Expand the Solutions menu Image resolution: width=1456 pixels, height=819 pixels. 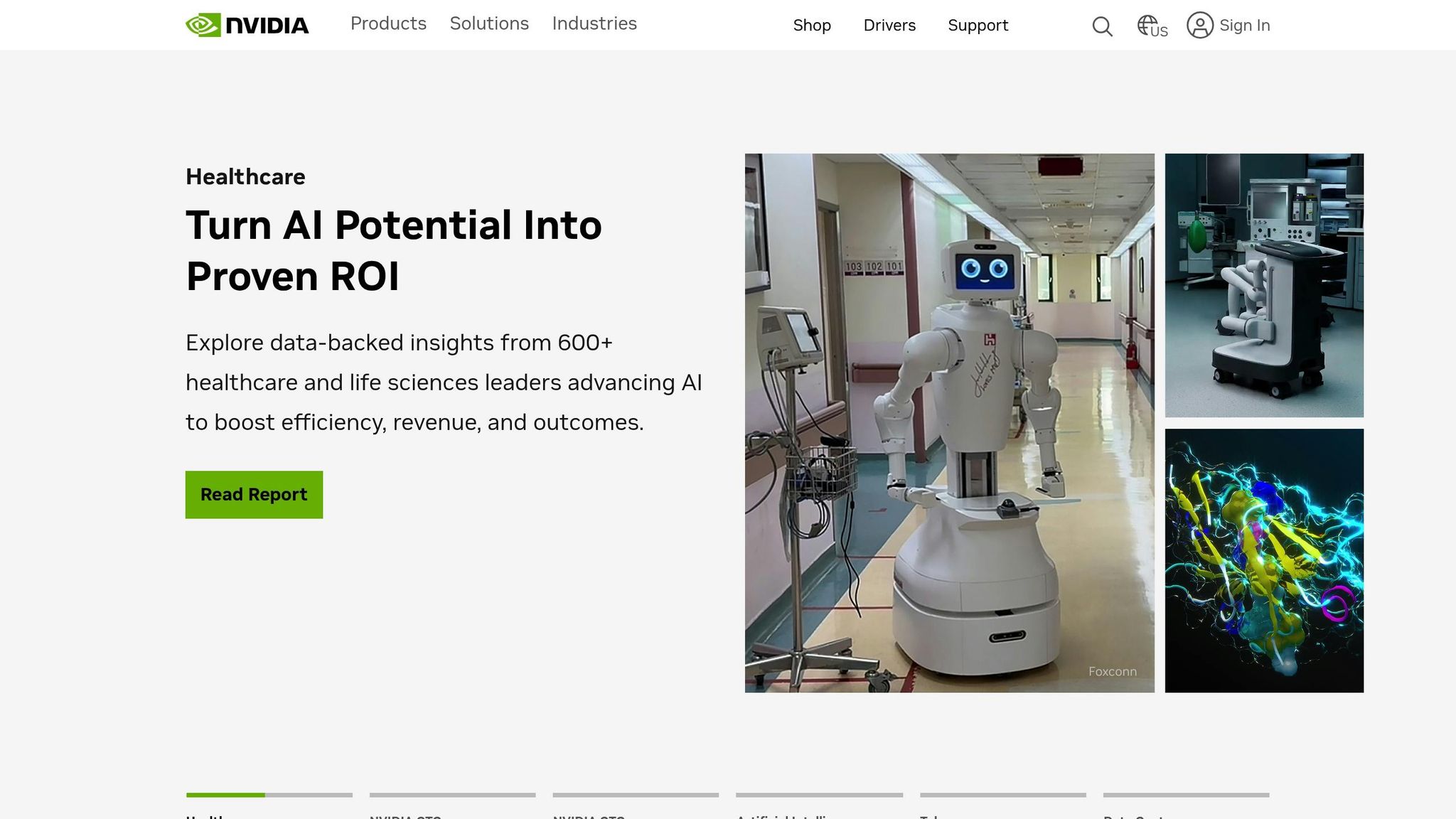pos(489,23)
